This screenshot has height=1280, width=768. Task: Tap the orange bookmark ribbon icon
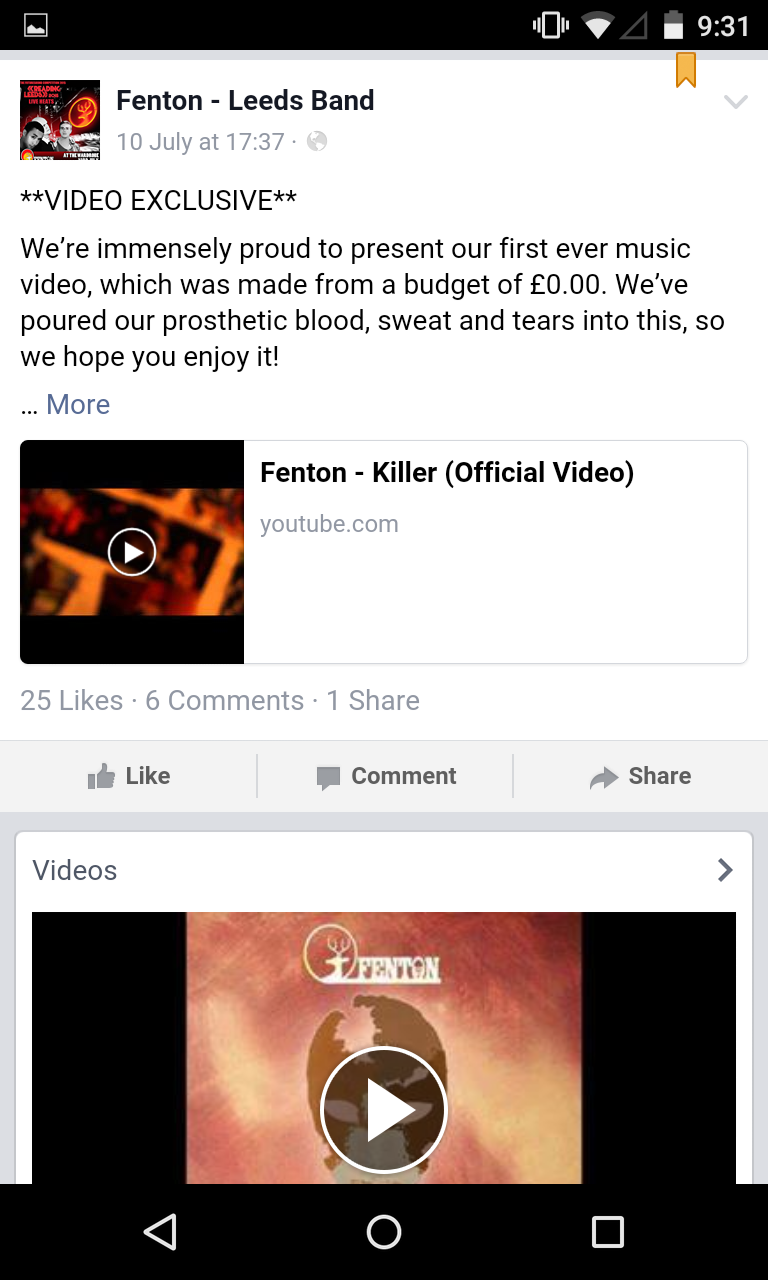(685, 70)
